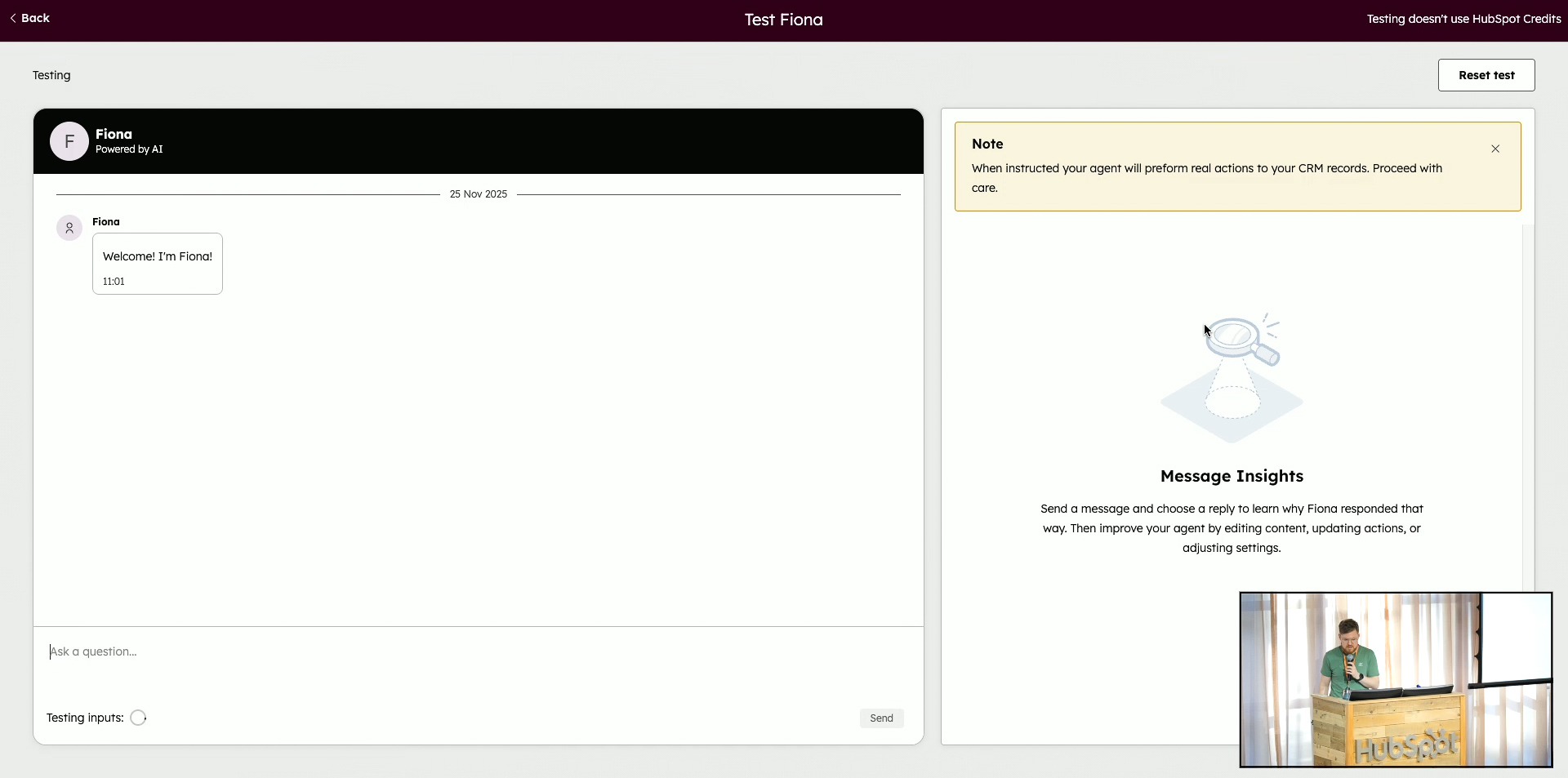Click Fiona's round F avatar in chat header
1568x778 pixels.
69,142
